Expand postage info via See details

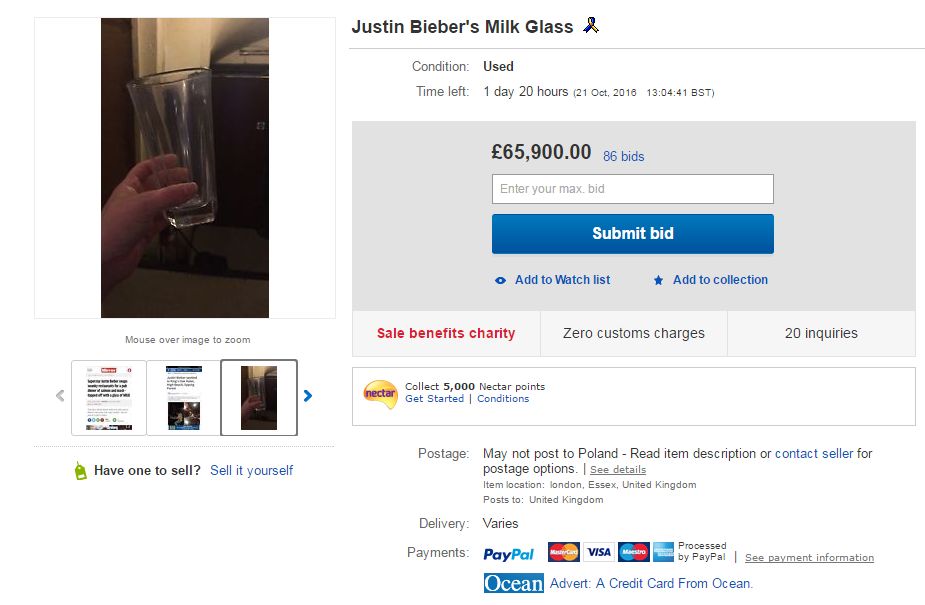click(617, 470)
